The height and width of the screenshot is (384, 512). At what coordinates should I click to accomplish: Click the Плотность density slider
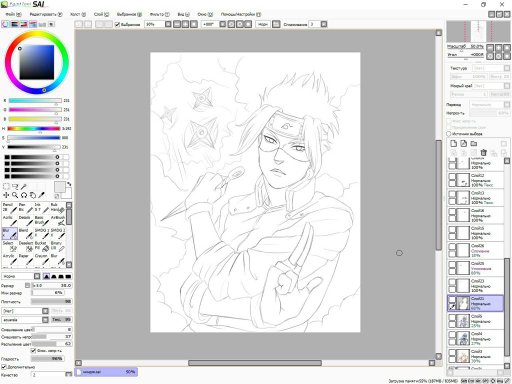[x=51, y=301]
